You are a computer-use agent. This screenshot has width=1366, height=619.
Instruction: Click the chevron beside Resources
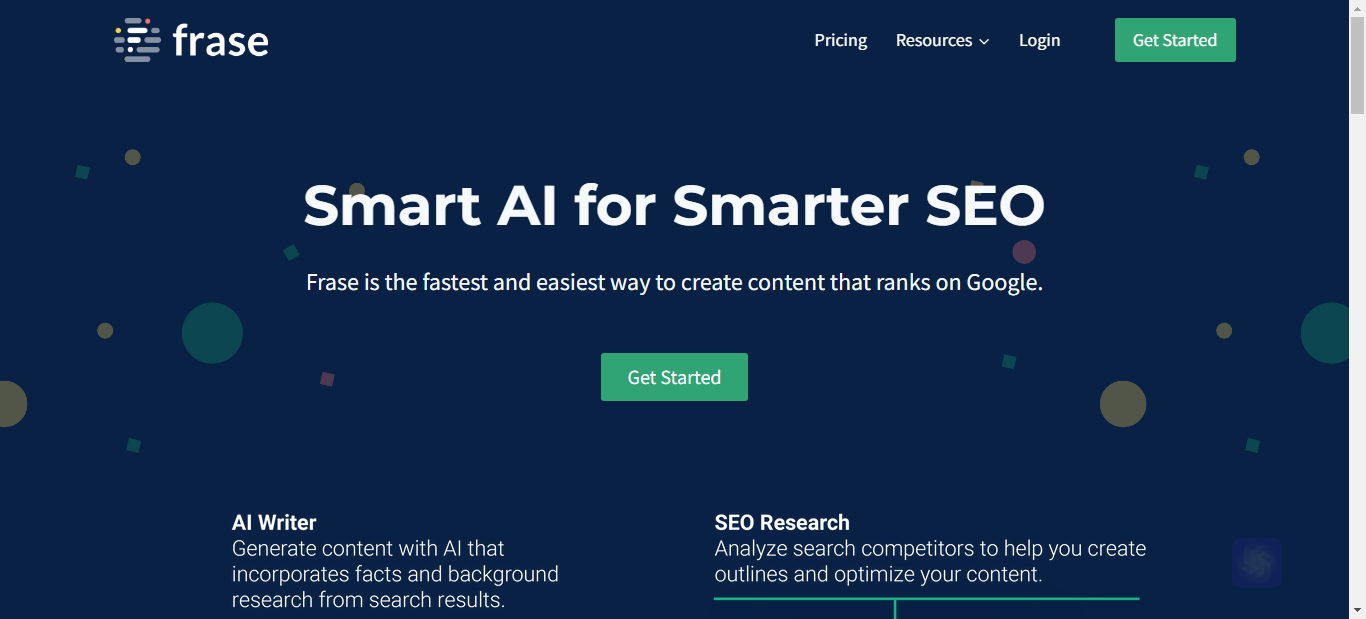[x=984, y=42]
